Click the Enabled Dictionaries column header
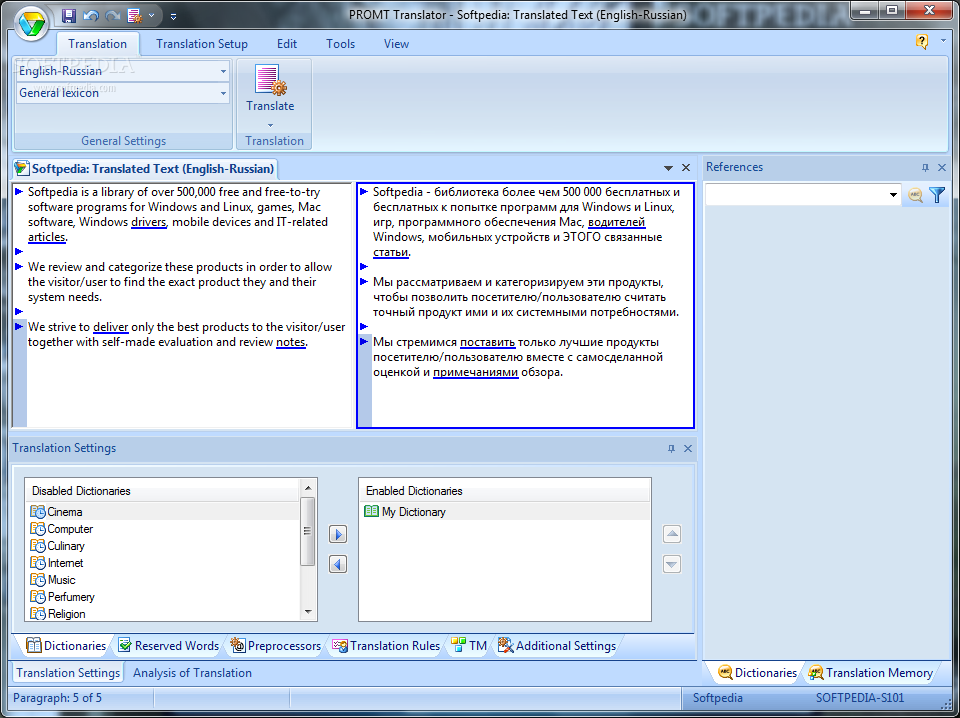This screenshot has width=960, height=718. click(x=504, y=491)
